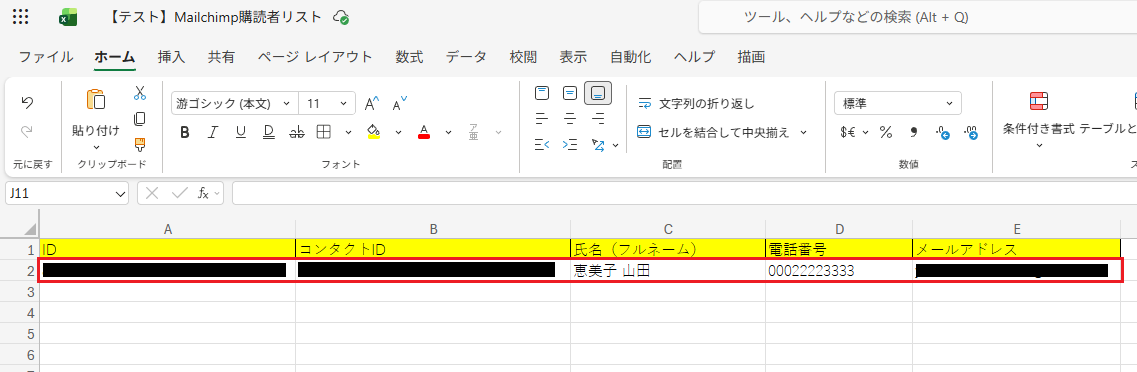
Task: Align text right
Action: pos(598,118)
